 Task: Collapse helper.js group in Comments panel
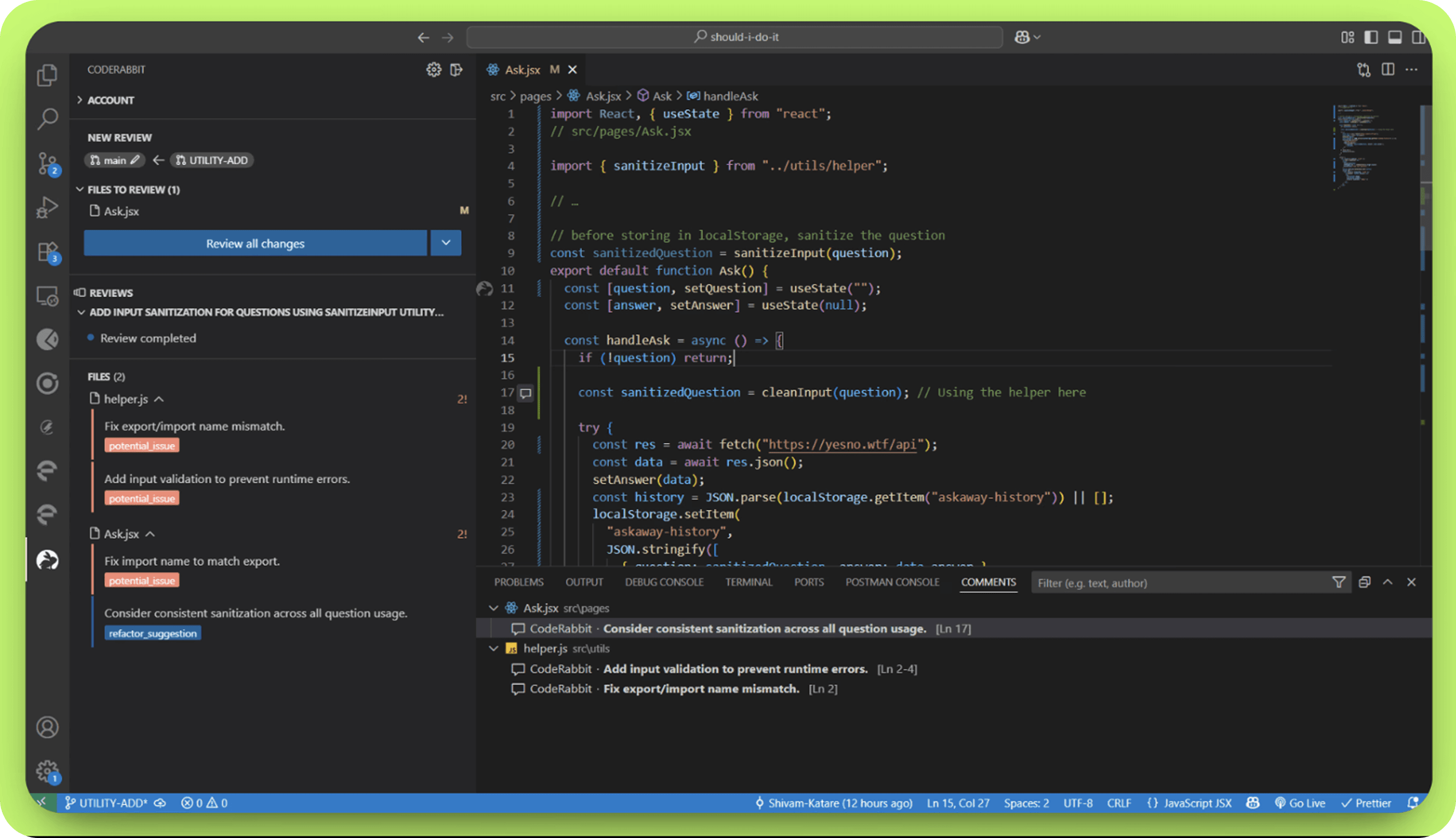coord(493,649)
